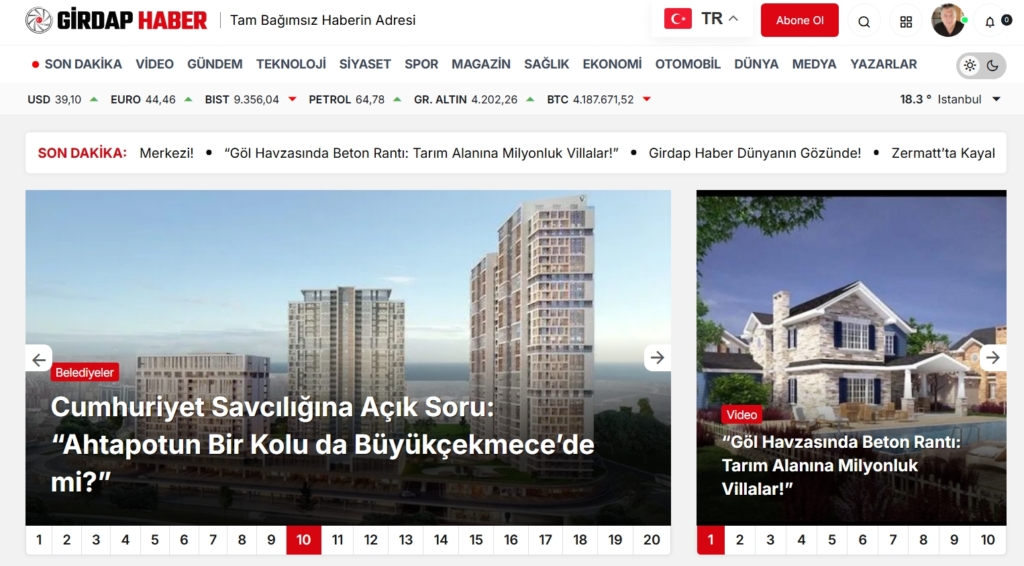Open the search magnifier icon
This screenshot has height=566, width=1024.
(864, 21)
